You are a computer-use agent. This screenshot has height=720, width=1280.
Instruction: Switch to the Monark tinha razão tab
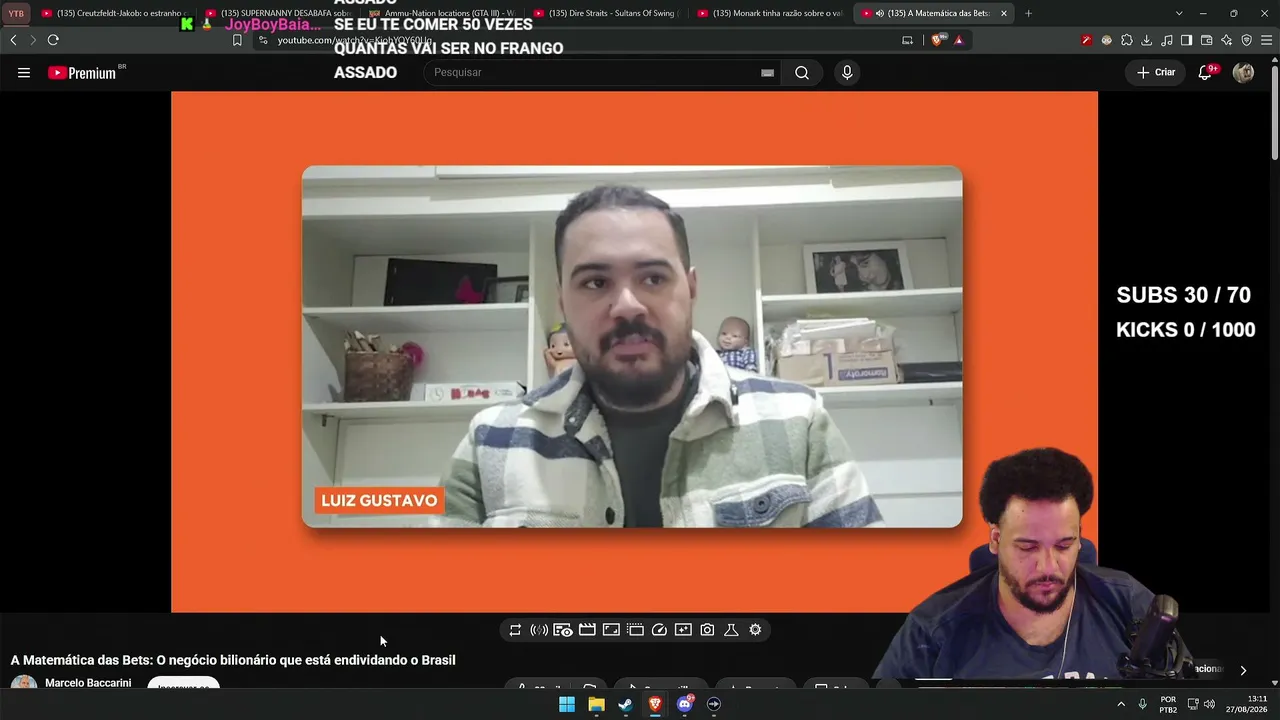[770, 13]
